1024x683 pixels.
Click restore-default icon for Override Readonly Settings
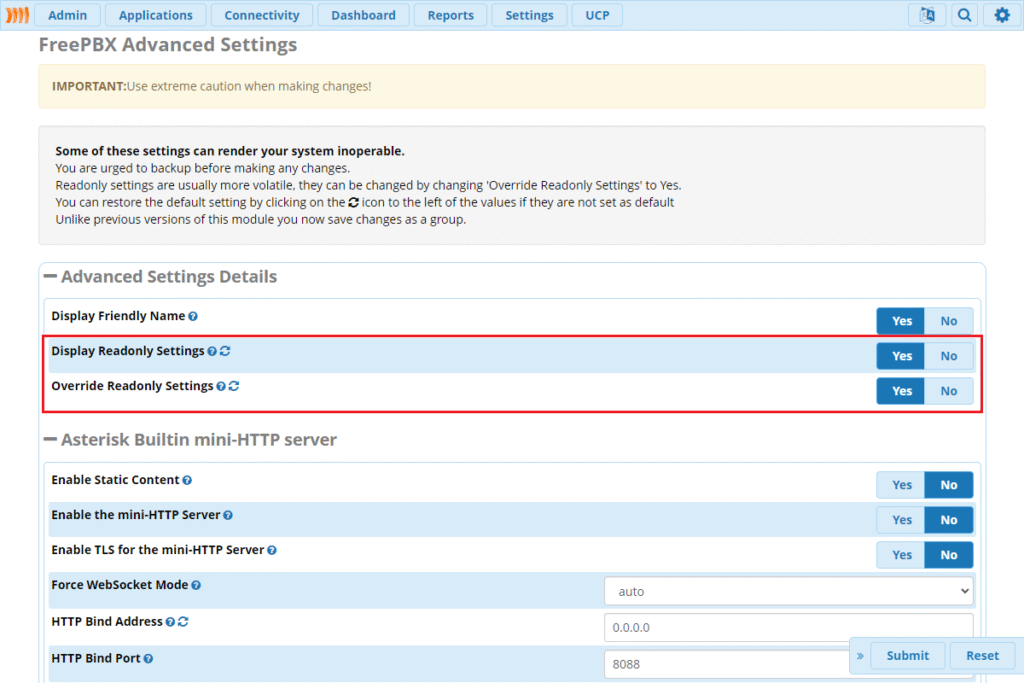234,386
